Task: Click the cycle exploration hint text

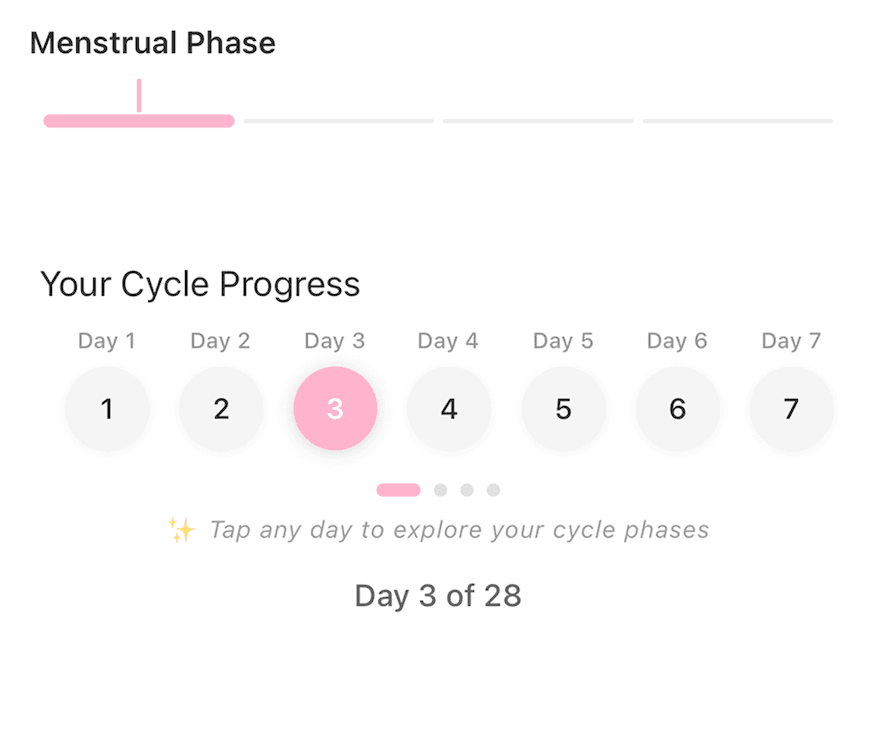Action: [x=458, y=529]
